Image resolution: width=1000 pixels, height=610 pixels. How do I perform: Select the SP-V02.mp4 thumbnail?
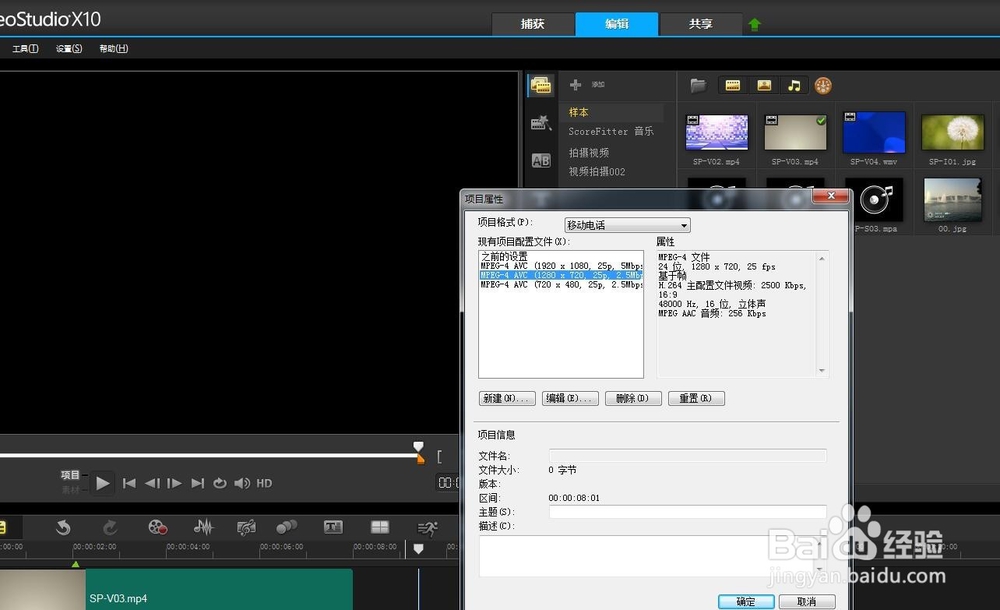click(716, 133)
